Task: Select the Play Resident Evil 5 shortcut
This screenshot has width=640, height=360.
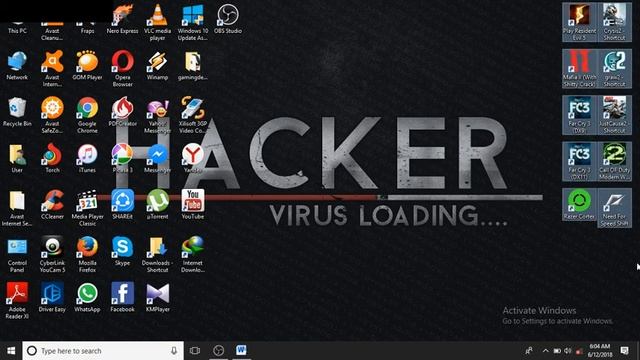Action: 579,22
